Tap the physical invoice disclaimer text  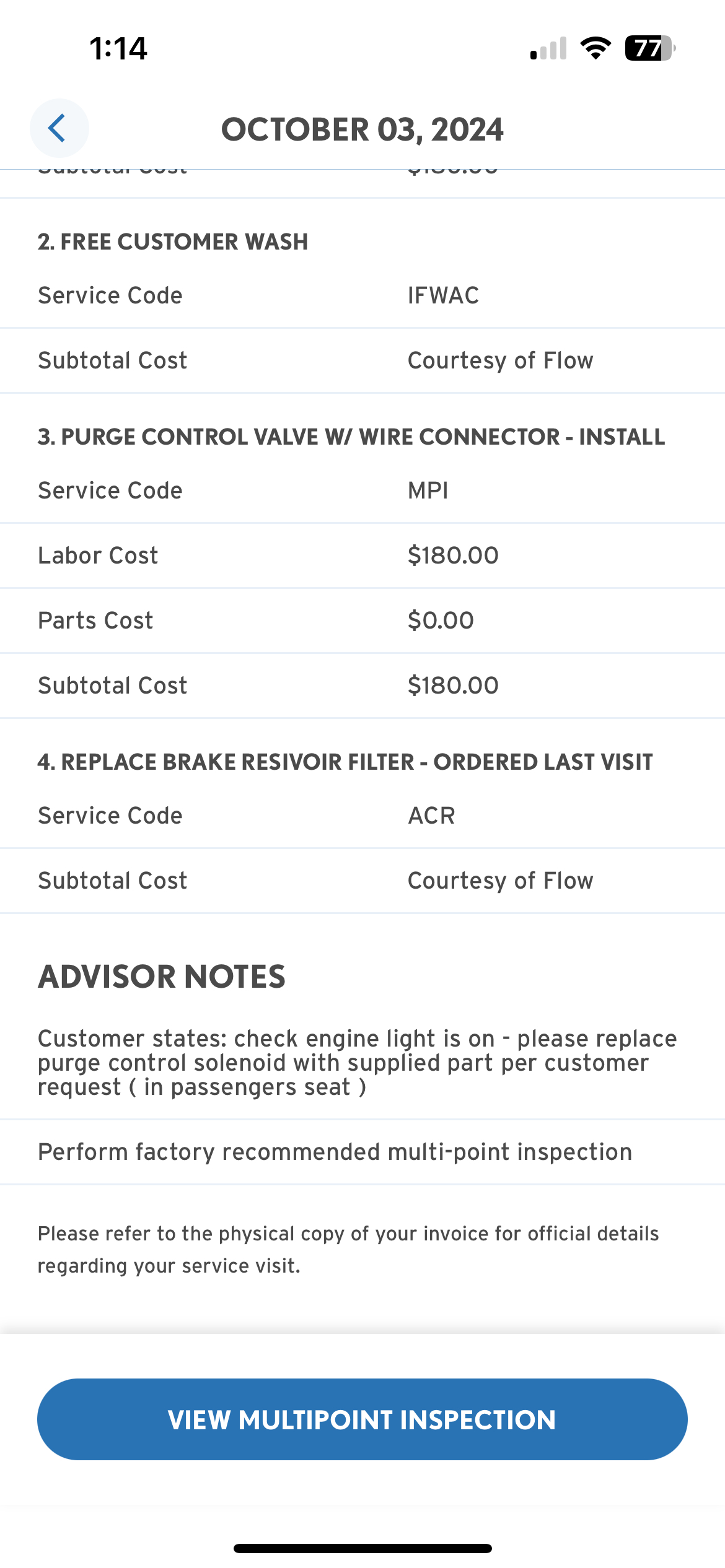[x=348, y=1249]
